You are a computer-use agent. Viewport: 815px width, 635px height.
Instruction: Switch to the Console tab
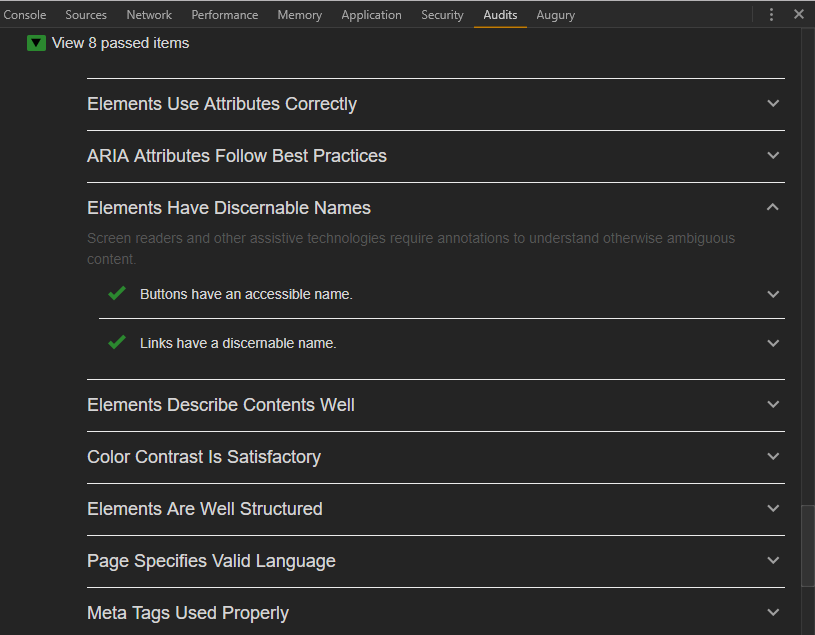pyautogui.click(x=25, y=15)
